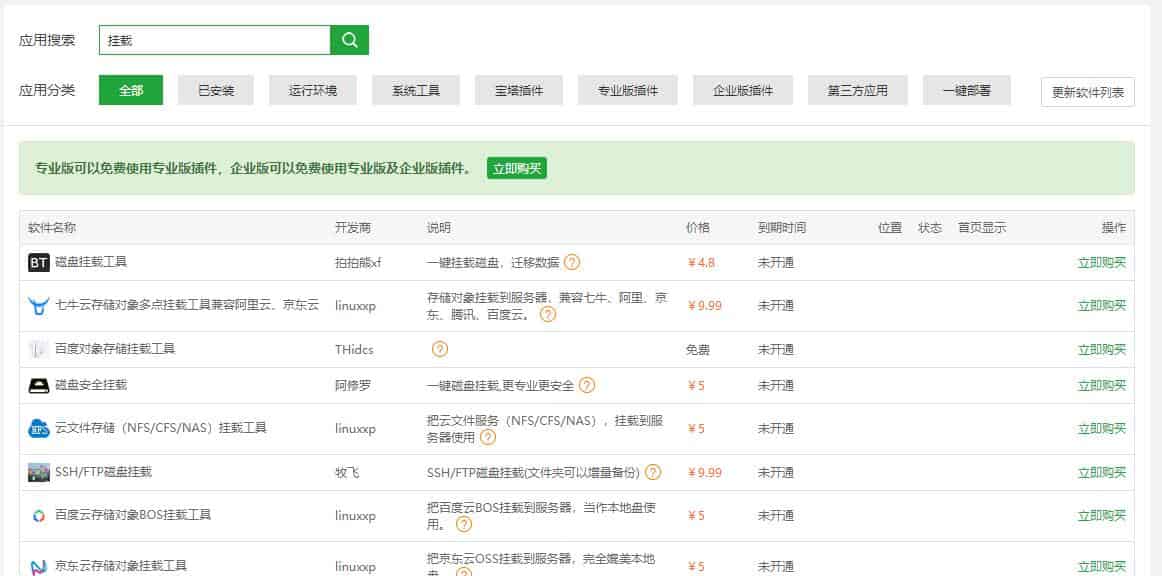Screen dimensions: 1162x576
Task: Click the 更新软件列表 button
Action: pos(1087,93)
